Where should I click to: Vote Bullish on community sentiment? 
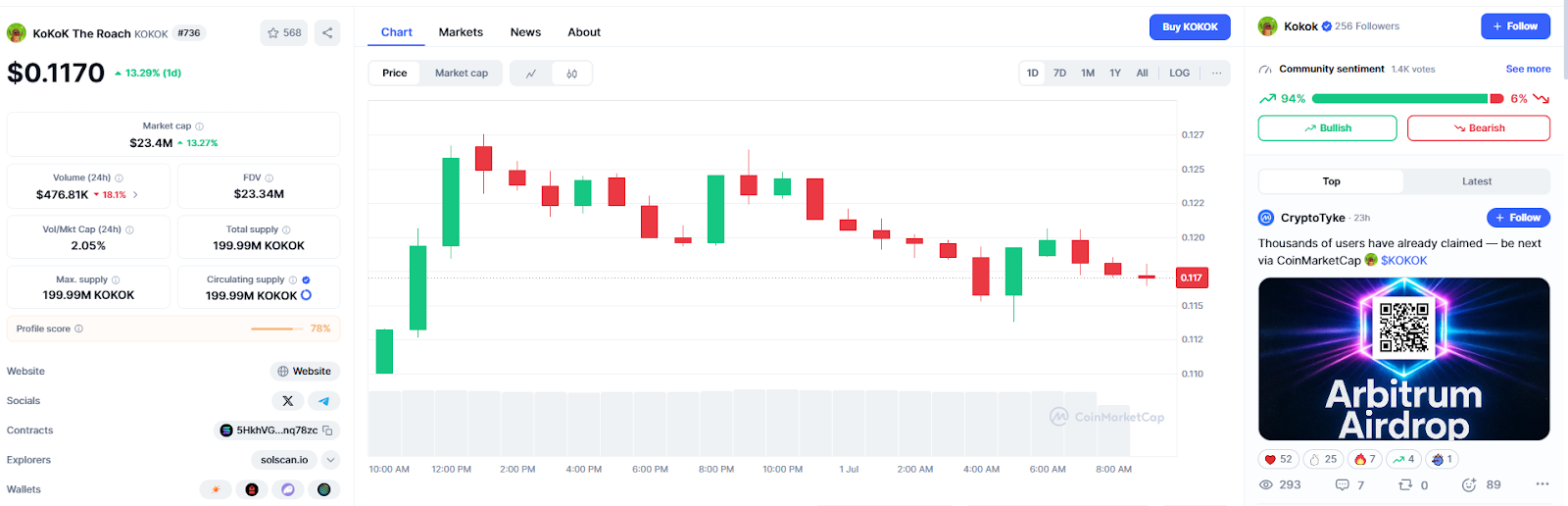(x=1328, y=128)
